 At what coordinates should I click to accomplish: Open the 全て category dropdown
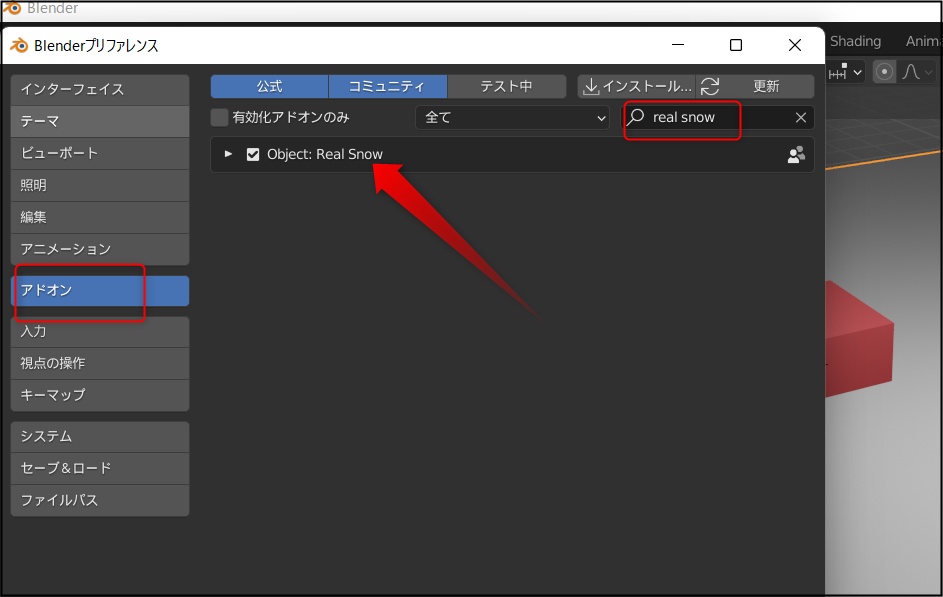tap(512, 118)
